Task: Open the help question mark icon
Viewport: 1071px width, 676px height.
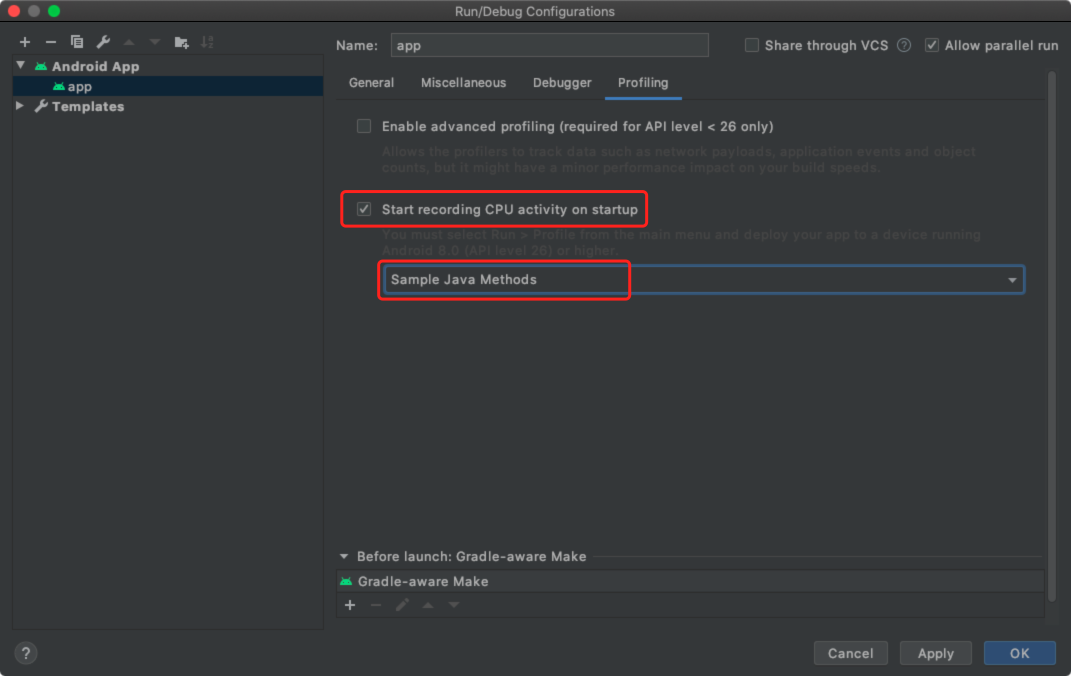Action: click(x=25, y=653)
